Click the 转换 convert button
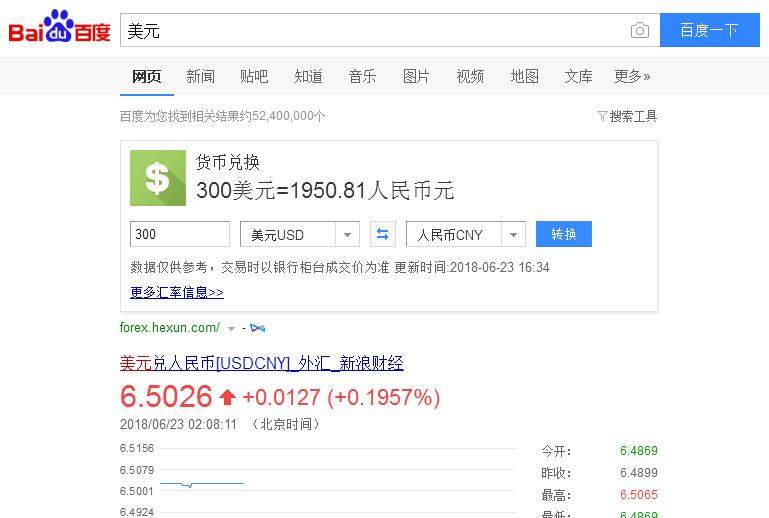Screen dimensions: 769x518 coord(564,234)
